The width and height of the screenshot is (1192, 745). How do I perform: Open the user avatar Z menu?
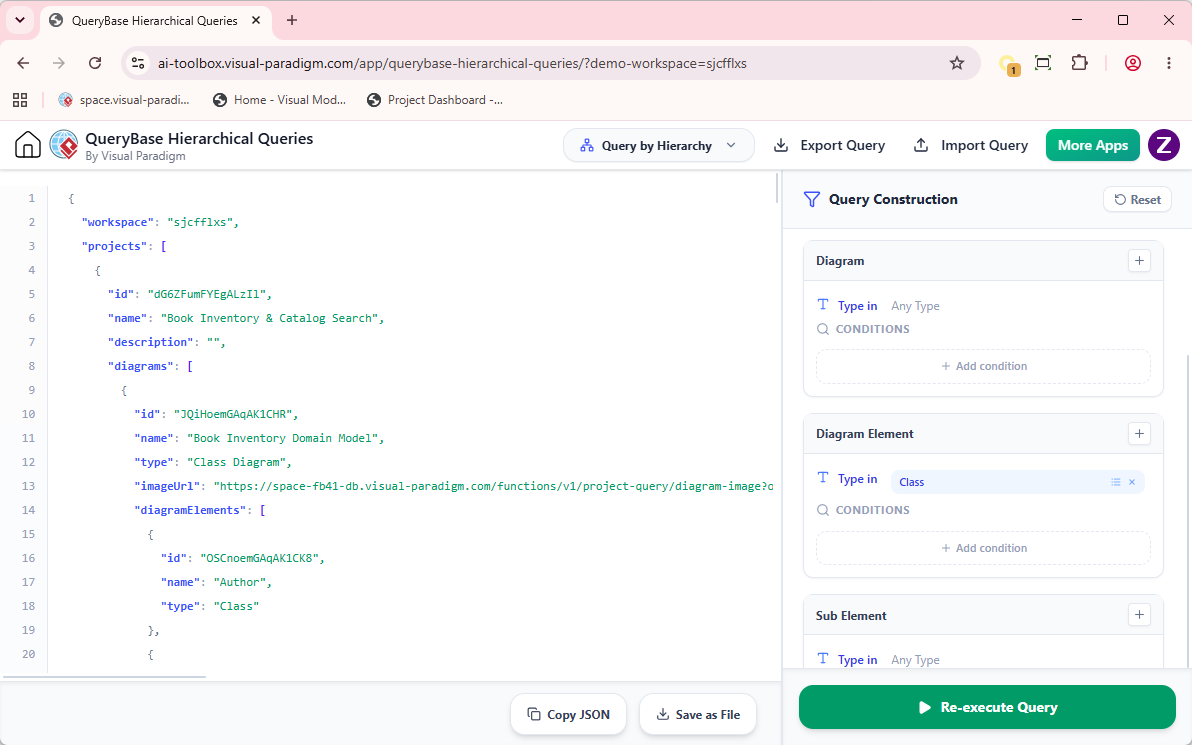point(1163,145)
